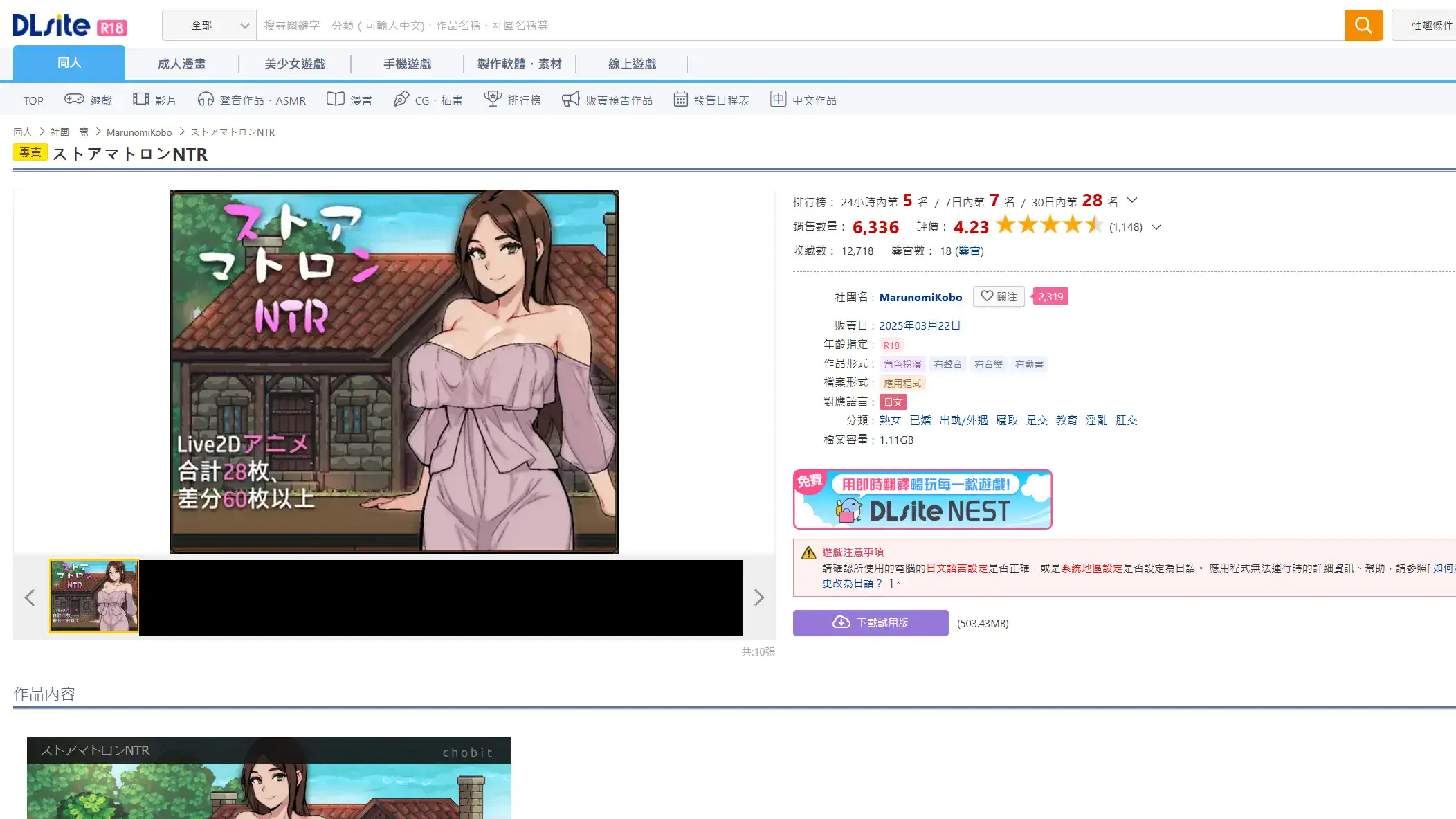Click the main product cover image
Image resolution: width=1456 pixels, height=819 pixels.
[x=394, y=372]
